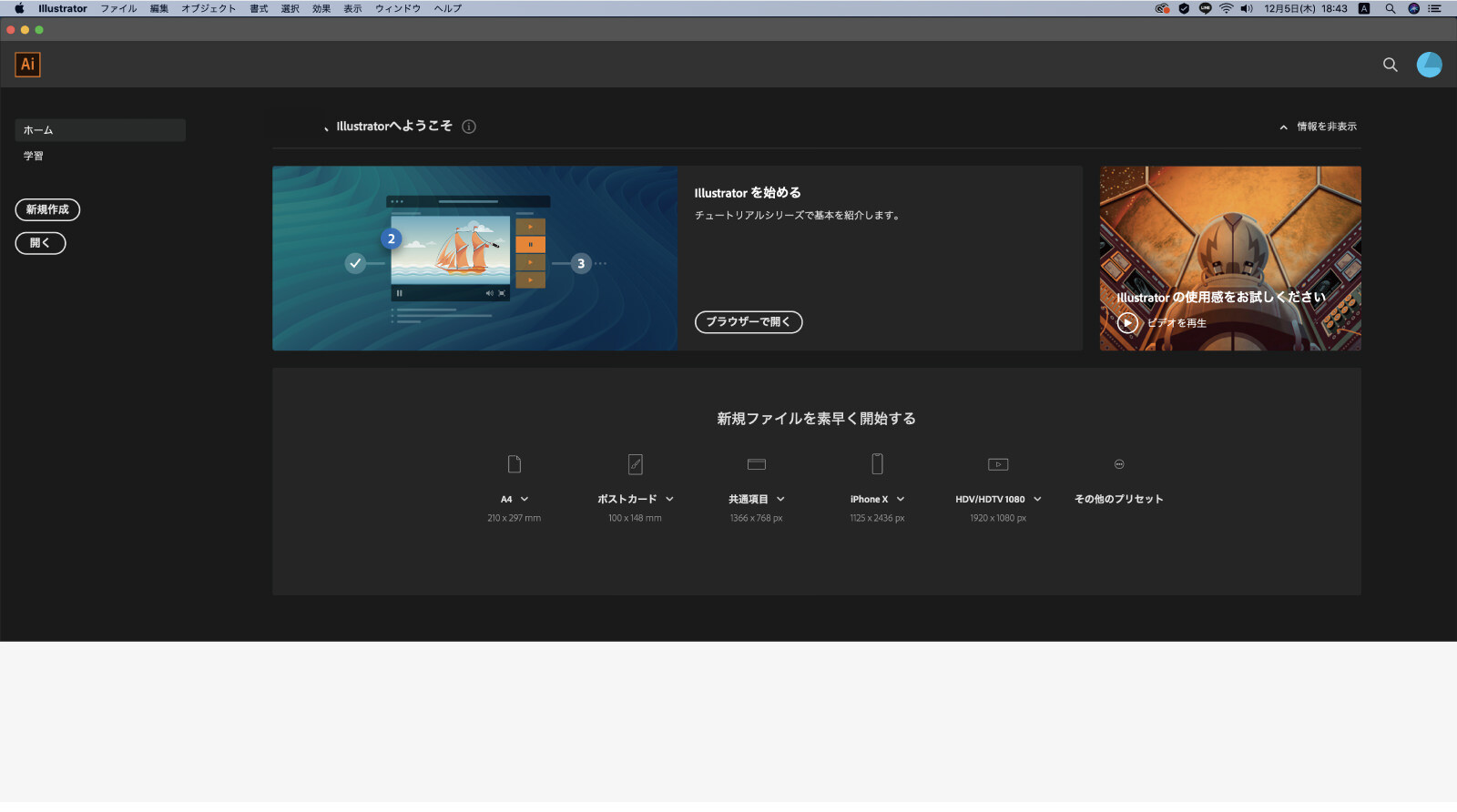Click the その他のプリセット label
Viewport: 1457px width, 812px height.
(1119, 500)
